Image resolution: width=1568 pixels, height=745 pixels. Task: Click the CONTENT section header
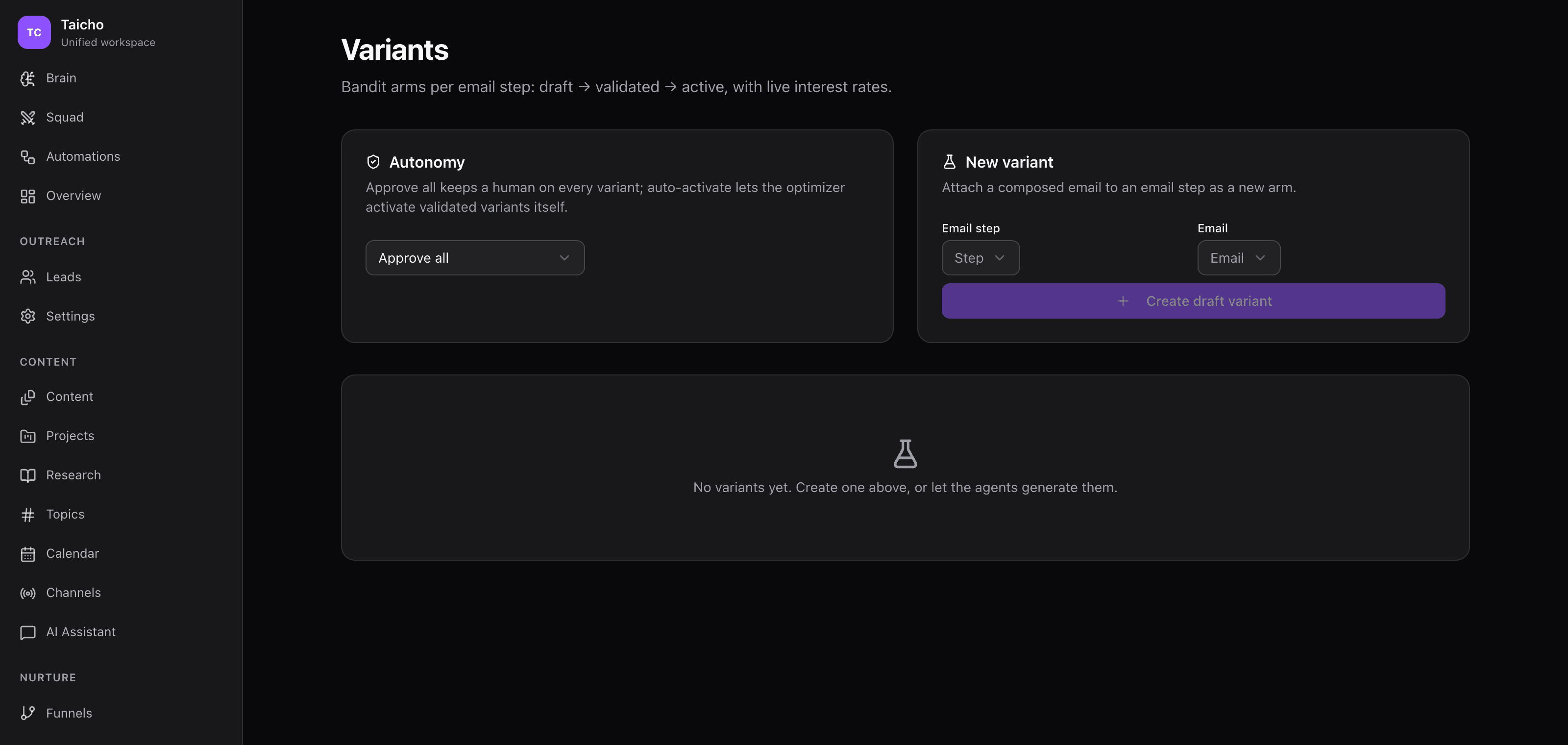coord(48,362)
